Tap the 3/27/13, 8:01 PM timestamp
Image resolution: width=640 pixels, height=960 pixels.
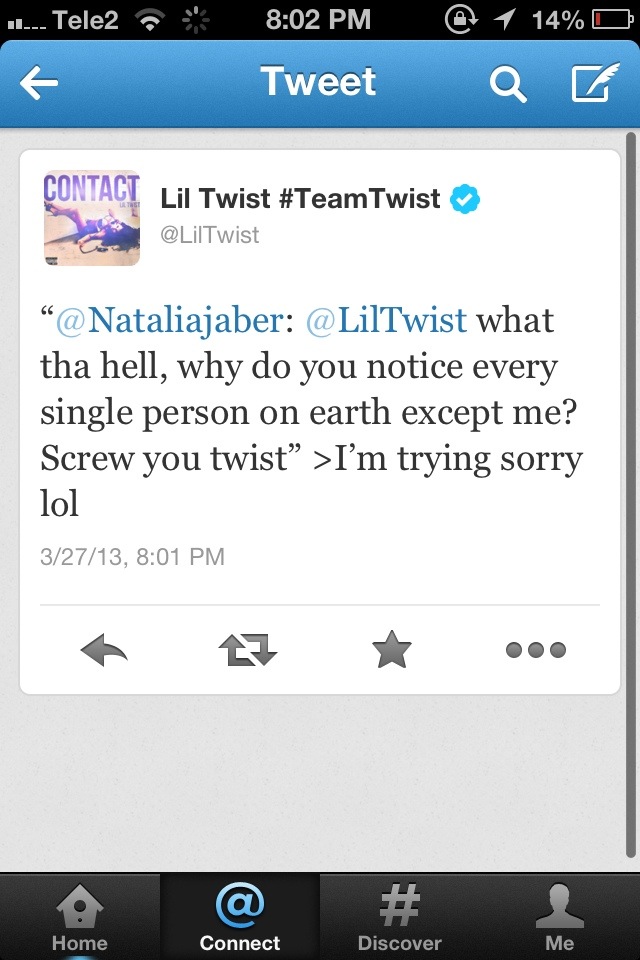tap(132, 557)
